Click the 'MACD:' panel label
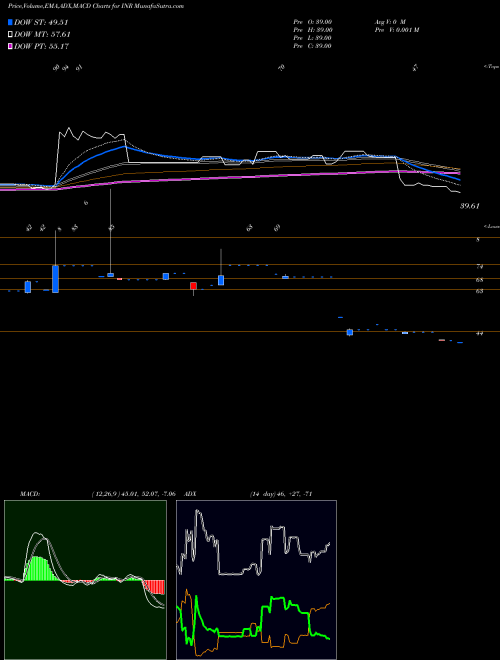The height and width of the screenshot is (660, 500). 30,494
